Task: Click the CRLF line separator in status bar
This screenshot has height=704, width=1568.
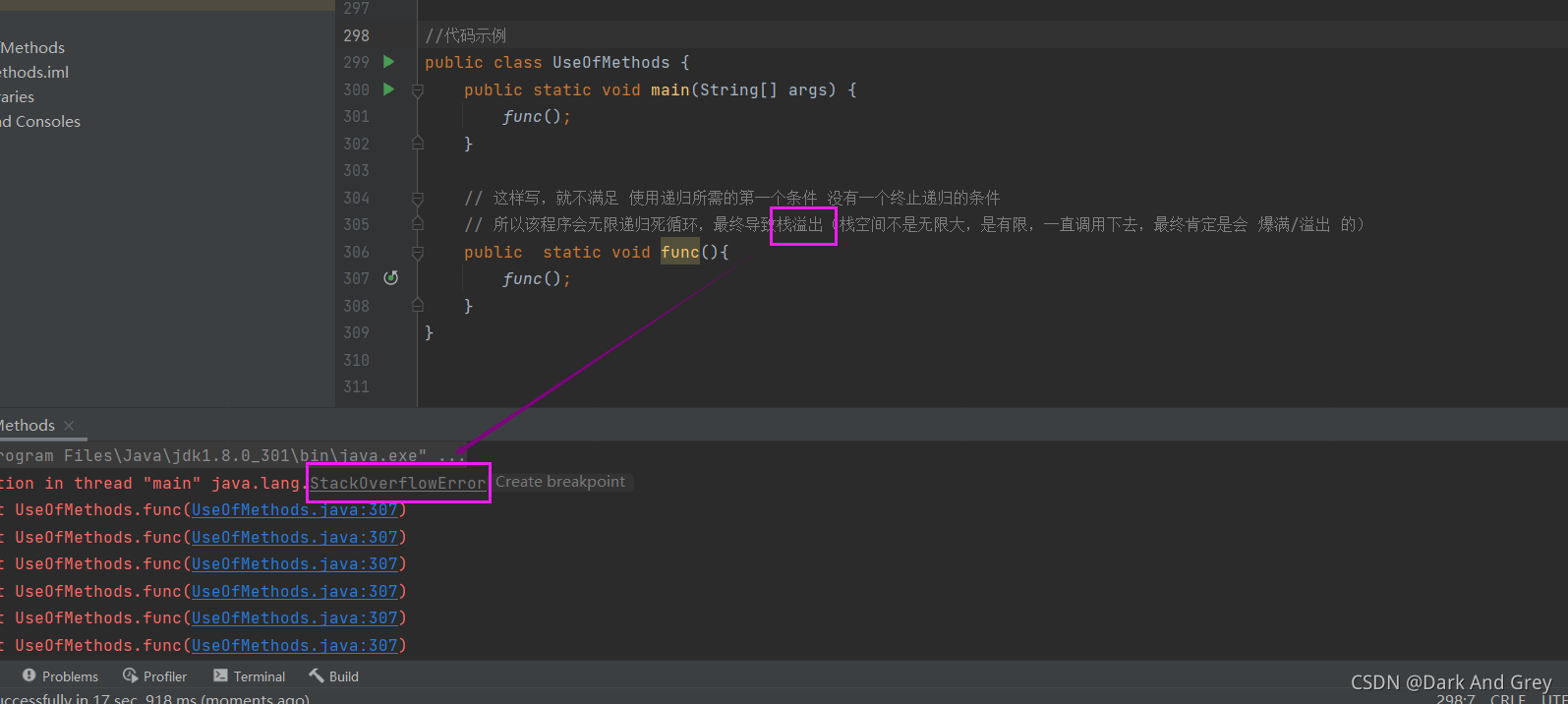Action: [x=1508, y=699]
